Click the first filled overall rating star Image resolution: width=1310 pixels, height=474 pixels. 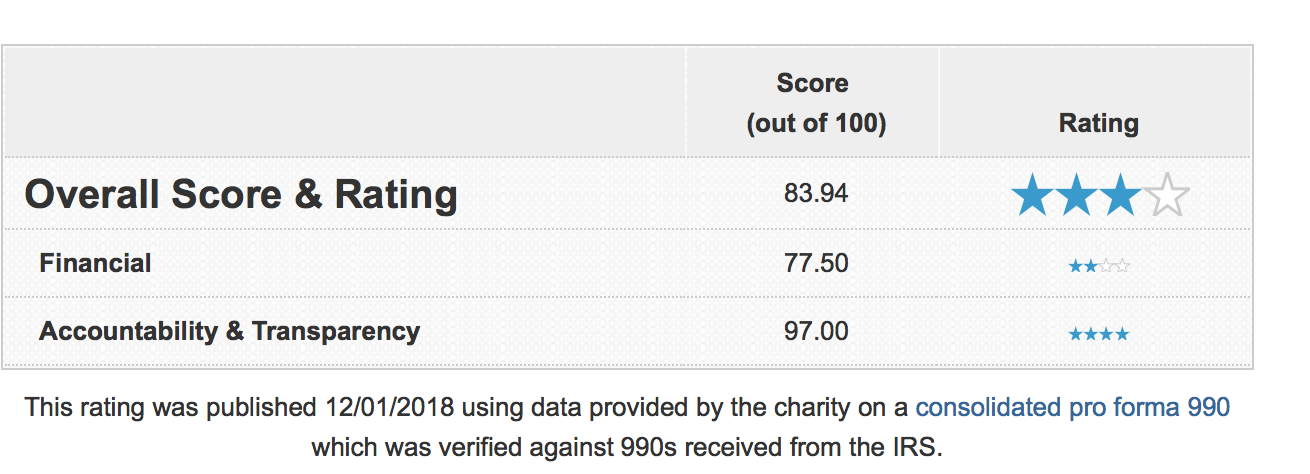[1033, 194]
